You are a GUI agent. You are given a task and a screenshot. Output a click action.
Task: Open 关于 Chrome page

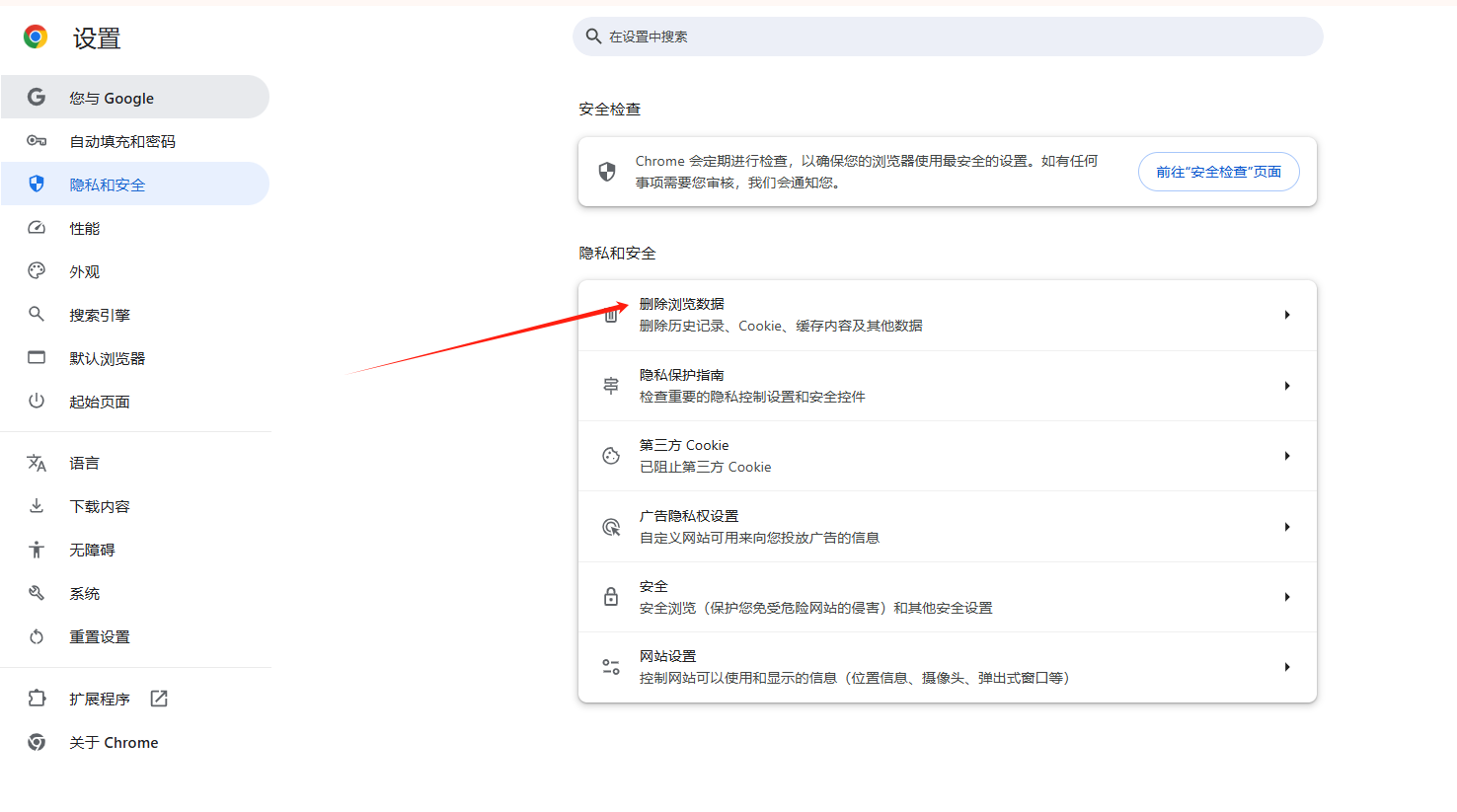[x=134, y=742]
